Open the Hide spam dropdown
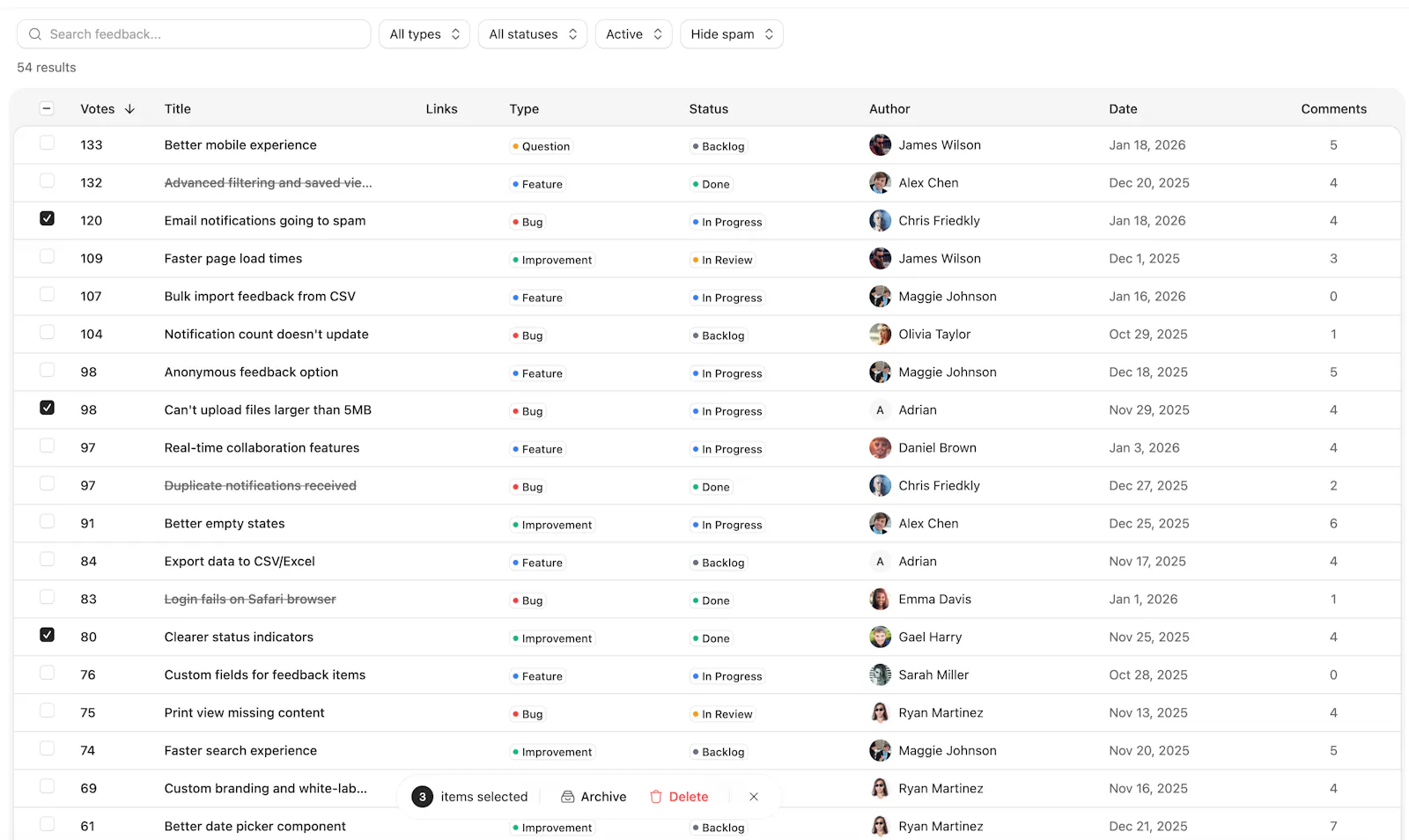 point(732,34)
